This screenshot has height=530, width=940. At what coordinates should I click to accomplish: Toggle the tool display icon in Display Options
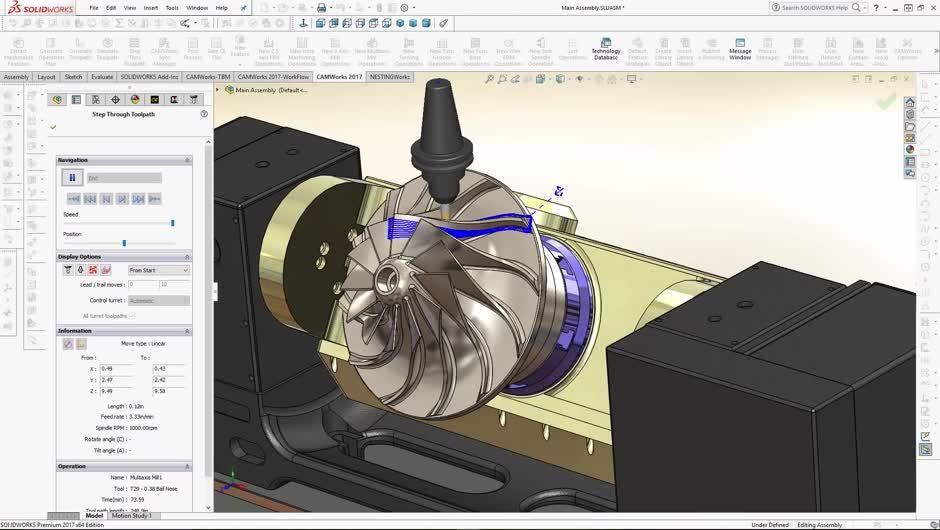pos(68,270)
